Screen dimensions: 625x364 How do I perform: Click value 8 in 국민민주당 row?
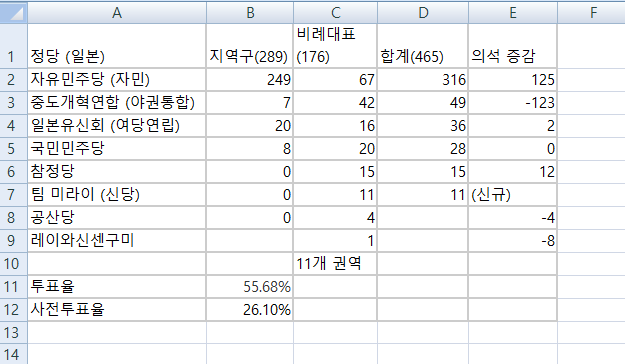tap(250, 149)
